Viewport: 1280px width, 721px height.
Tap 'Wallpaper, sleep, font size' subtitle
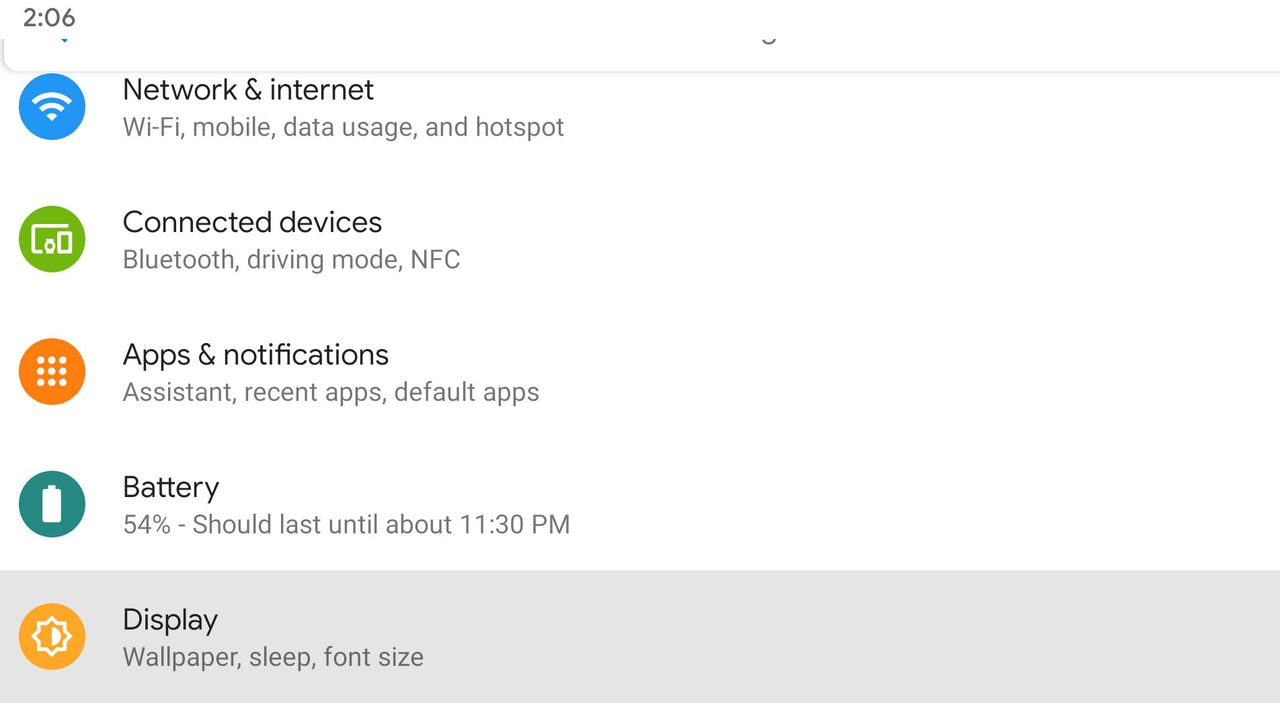[273, 657]
